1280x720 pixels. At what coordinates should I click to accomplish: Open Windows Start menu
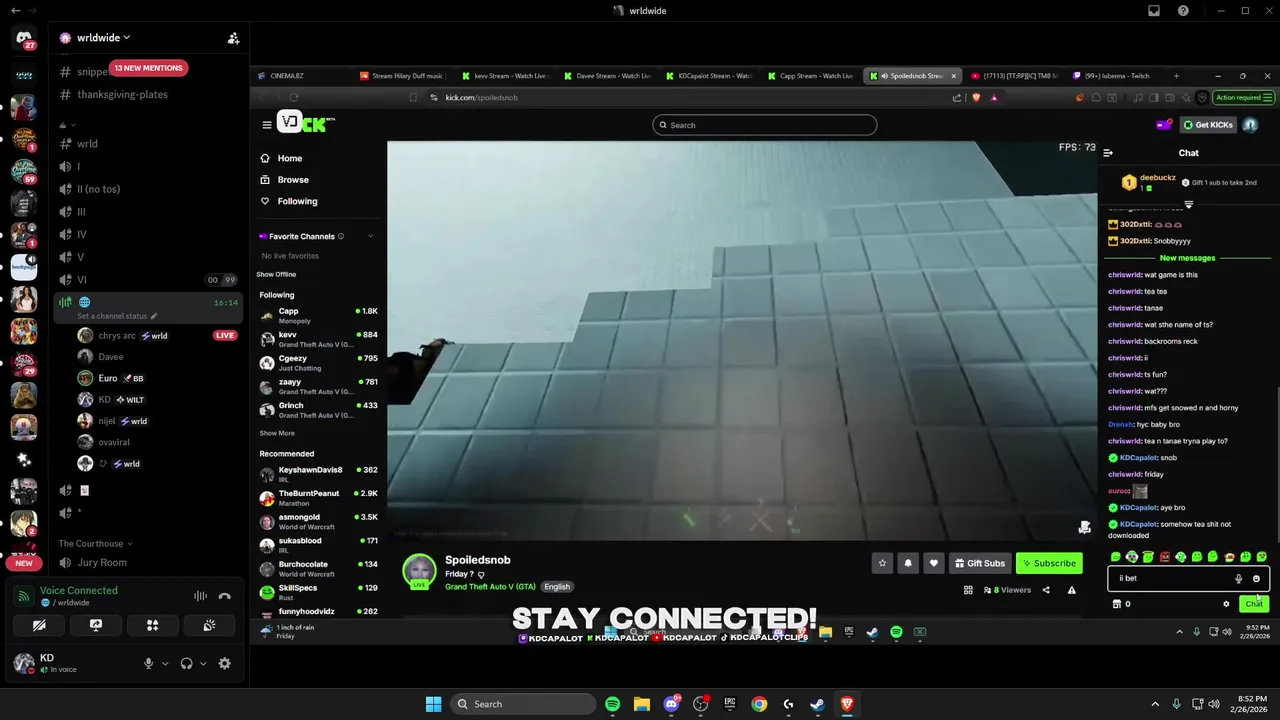point(433,704)
